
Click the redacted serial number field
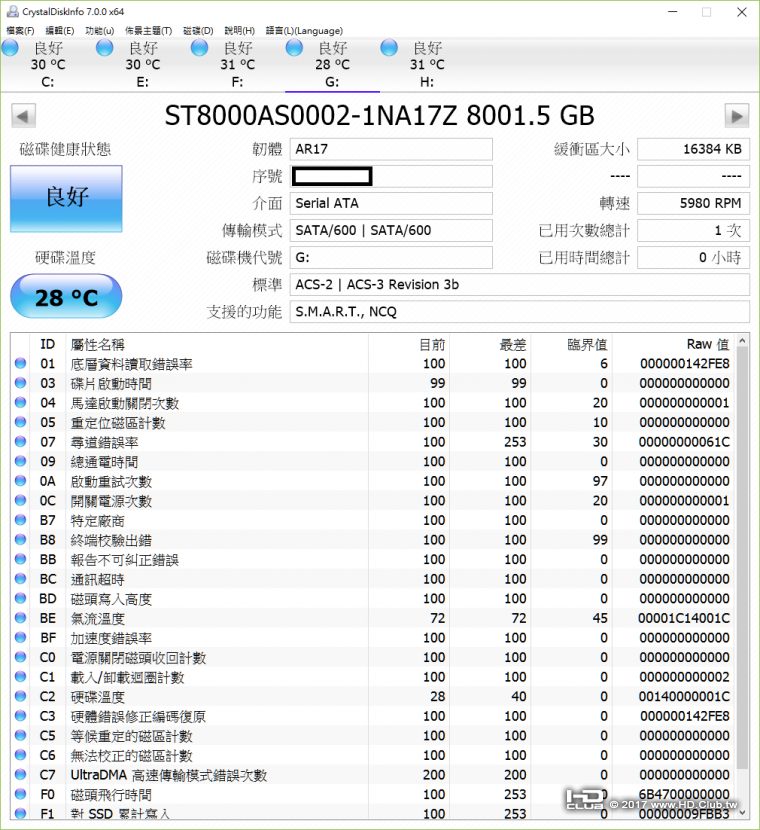pos(391,176)
